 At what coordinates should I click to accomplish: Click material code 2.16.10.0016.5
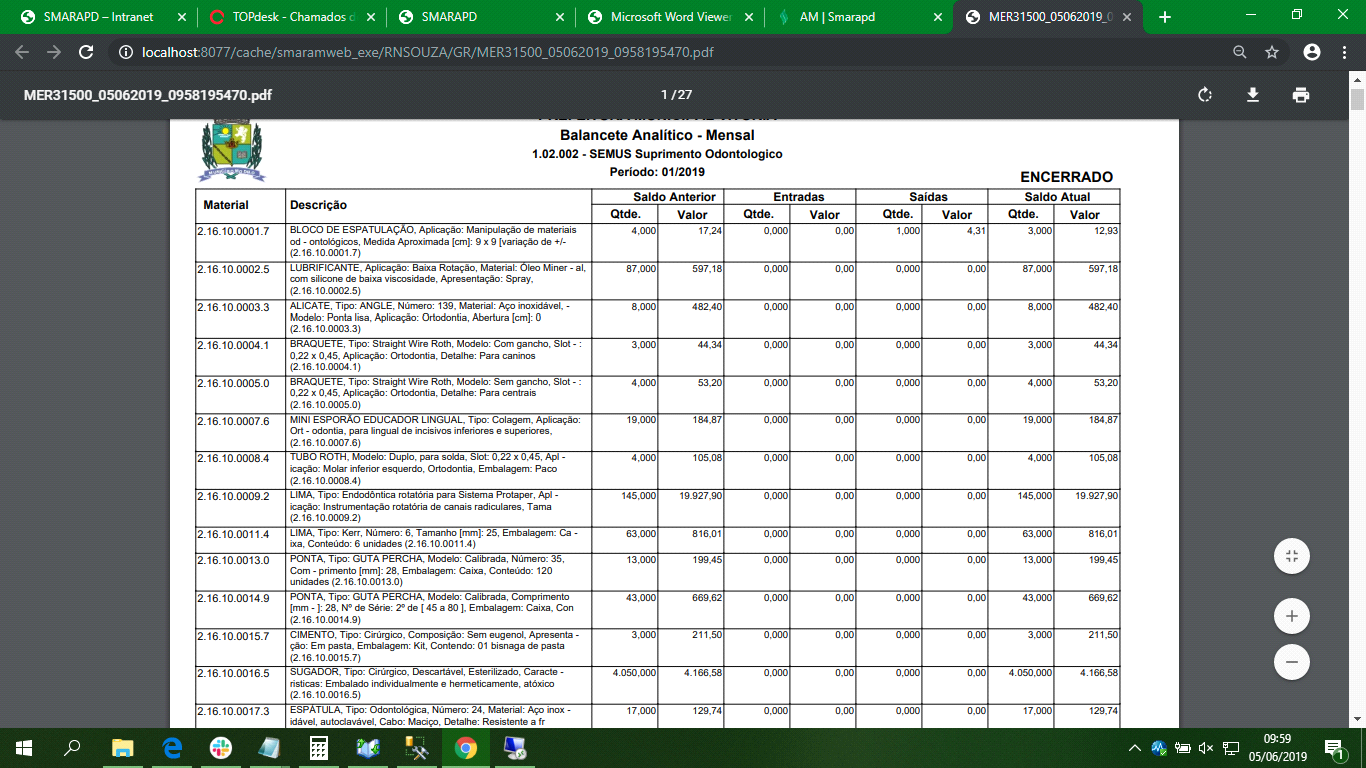233,674
